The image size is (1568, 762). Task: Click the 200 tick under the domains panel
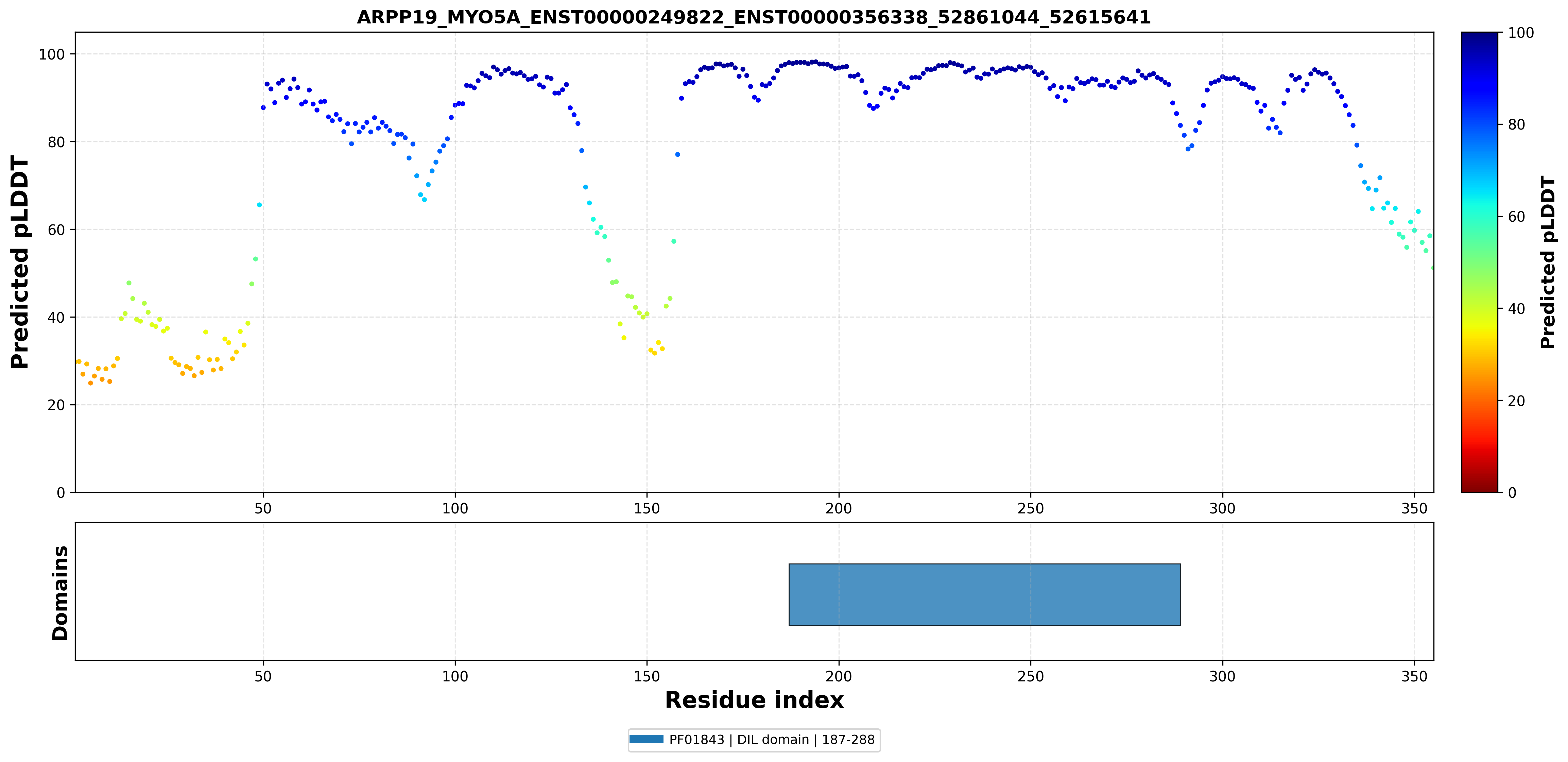click(838, 676)
